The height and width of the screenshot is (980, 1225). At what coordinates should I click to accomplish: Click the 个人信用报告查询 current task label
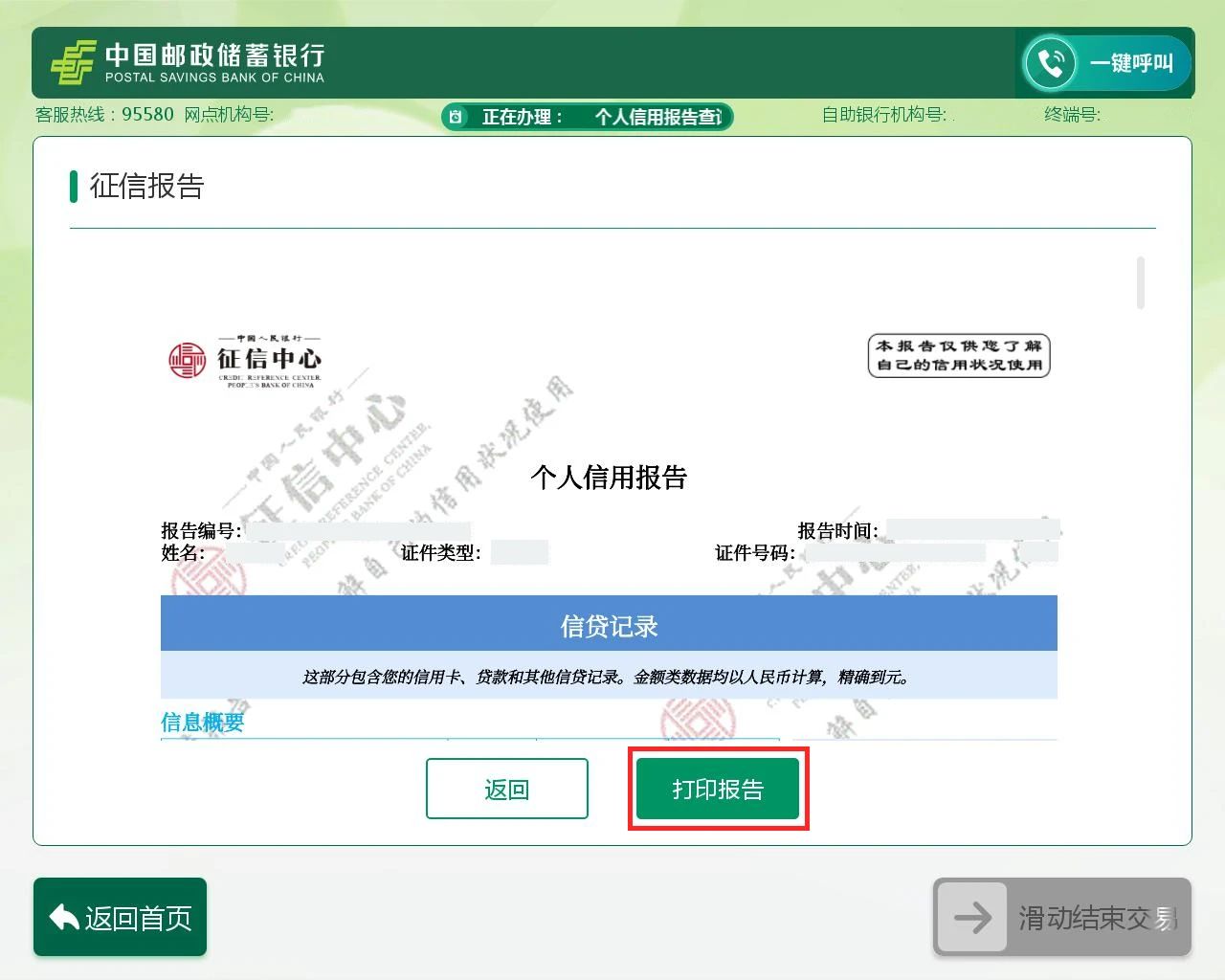click(x=658, y=117)
